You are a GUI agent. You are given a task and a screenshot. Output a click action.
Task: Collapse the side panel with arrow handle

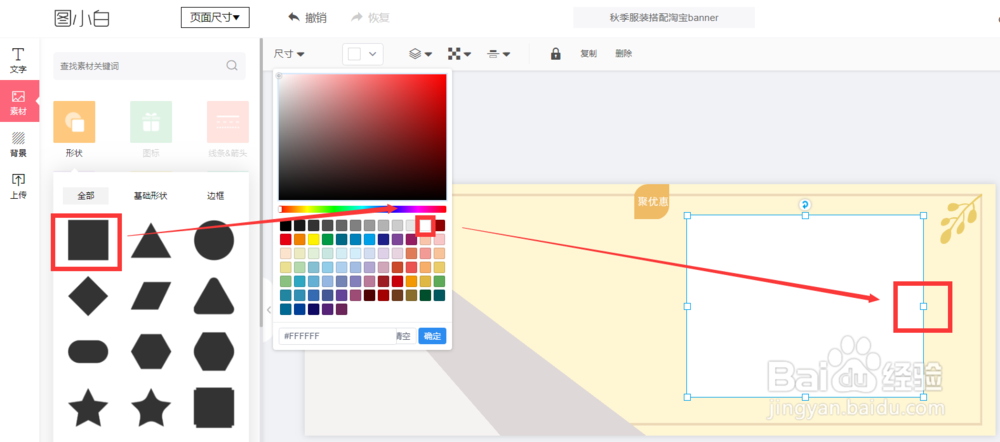click(268, 310)
